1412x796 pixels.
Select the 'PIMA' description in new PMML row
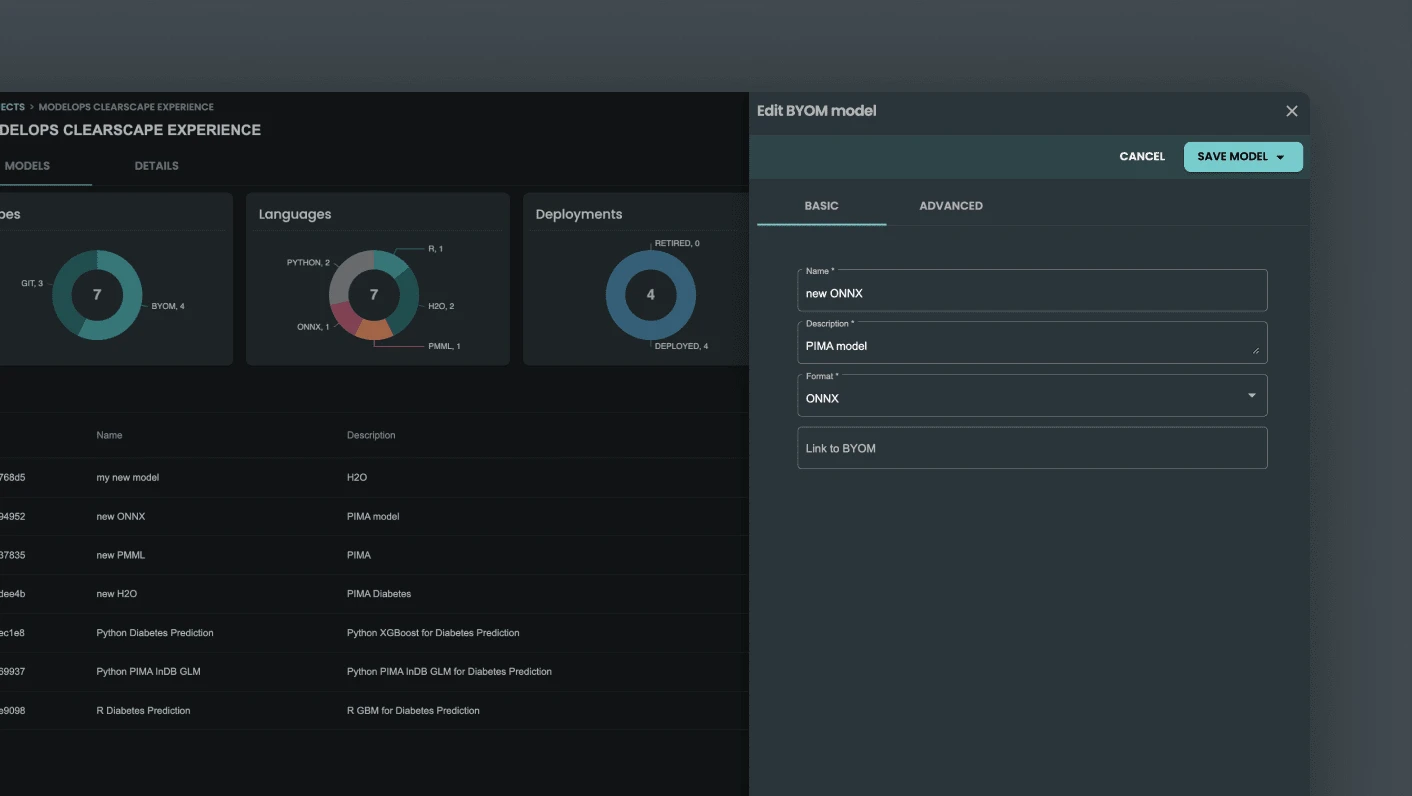coord(359,555)
